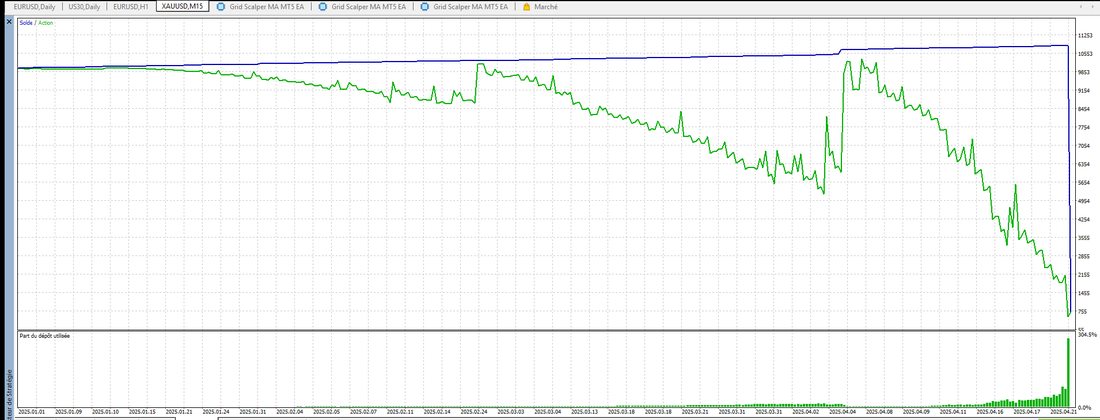Click the 7054 value on balance axis

pyautogui.click(x=1085, y=146)
